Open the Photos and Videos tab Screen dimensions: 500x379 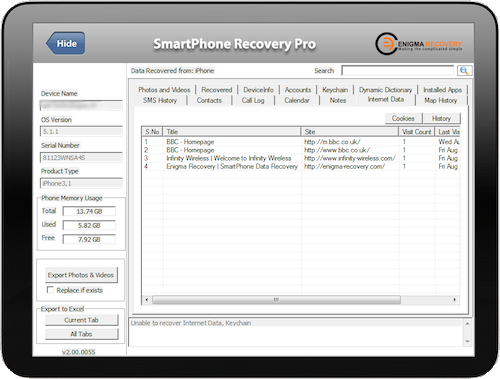[x=164, y=90]
